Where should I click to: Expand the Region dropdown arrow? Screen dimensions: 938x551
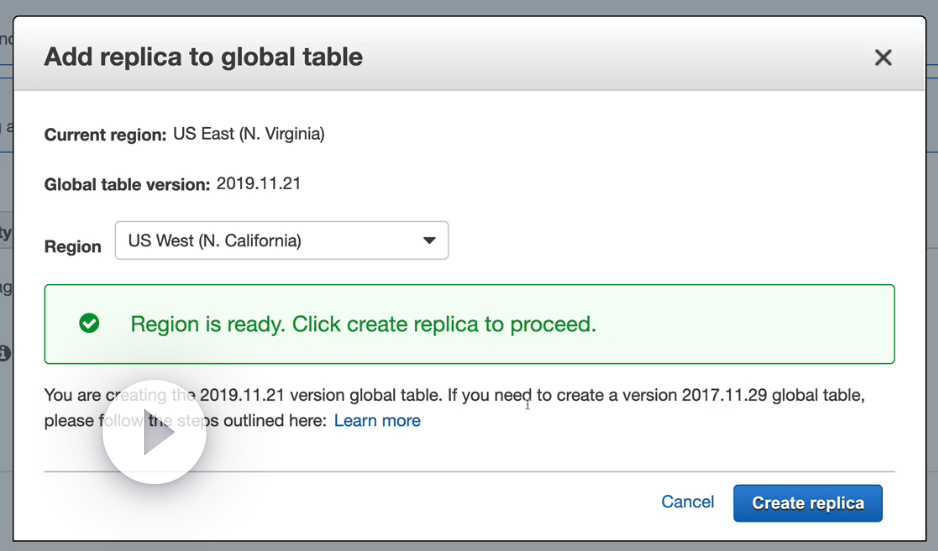click(429, 241)
